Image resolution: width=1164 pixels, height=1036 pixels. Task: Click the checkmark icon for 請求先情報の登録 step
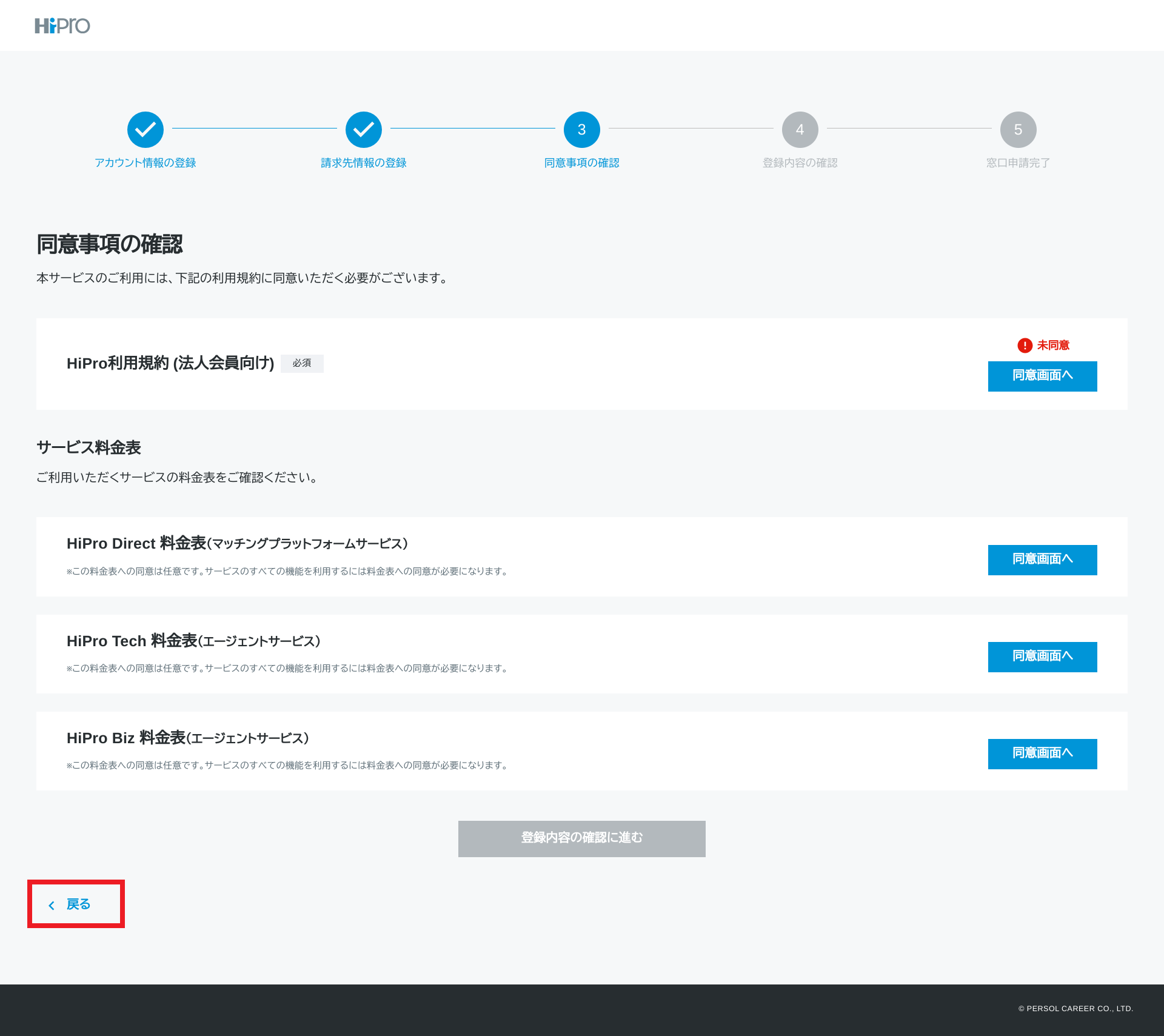[363, 129]
